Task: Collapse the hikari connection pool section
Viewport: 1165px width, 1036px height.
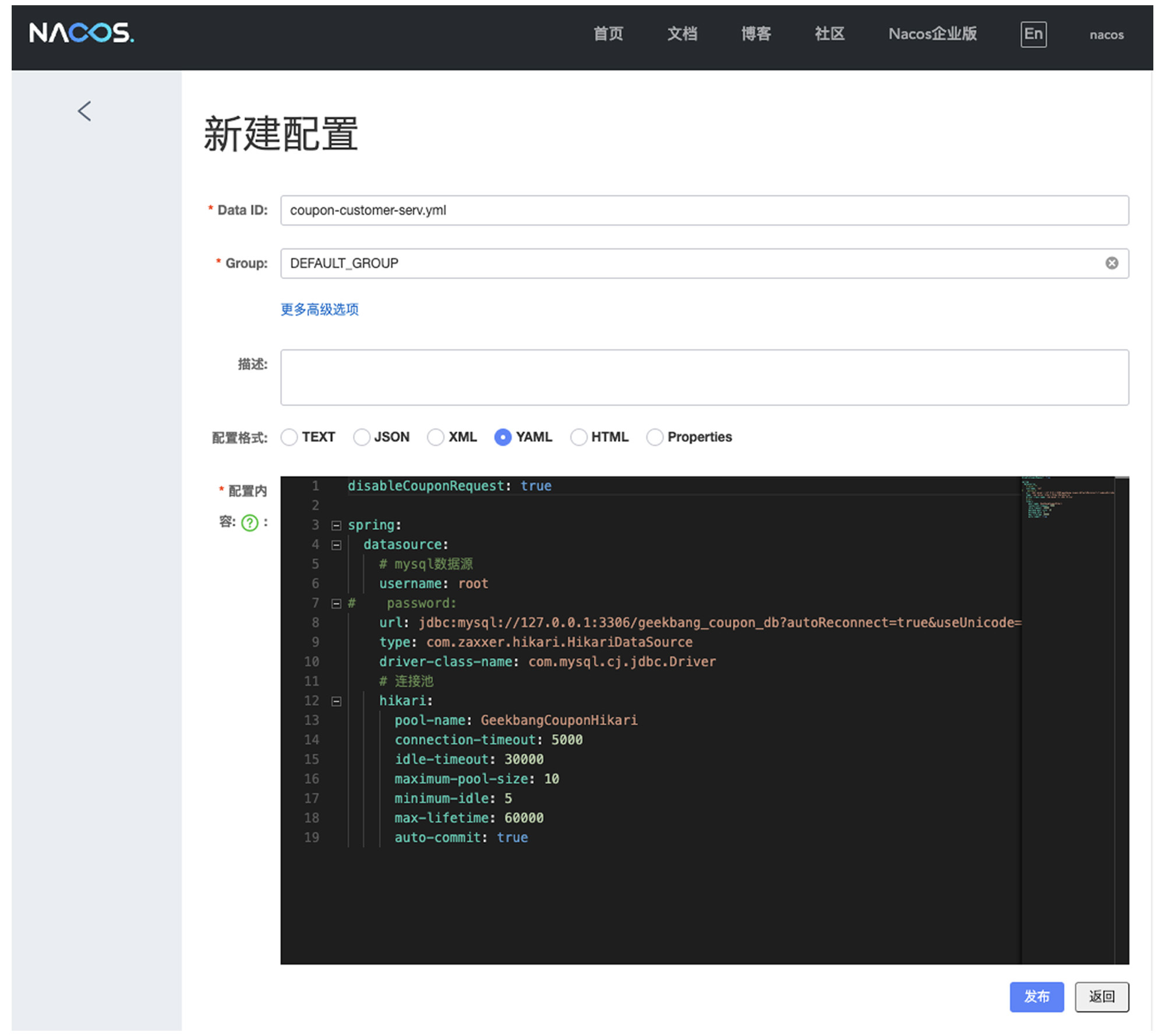Action: click(336, 701)
